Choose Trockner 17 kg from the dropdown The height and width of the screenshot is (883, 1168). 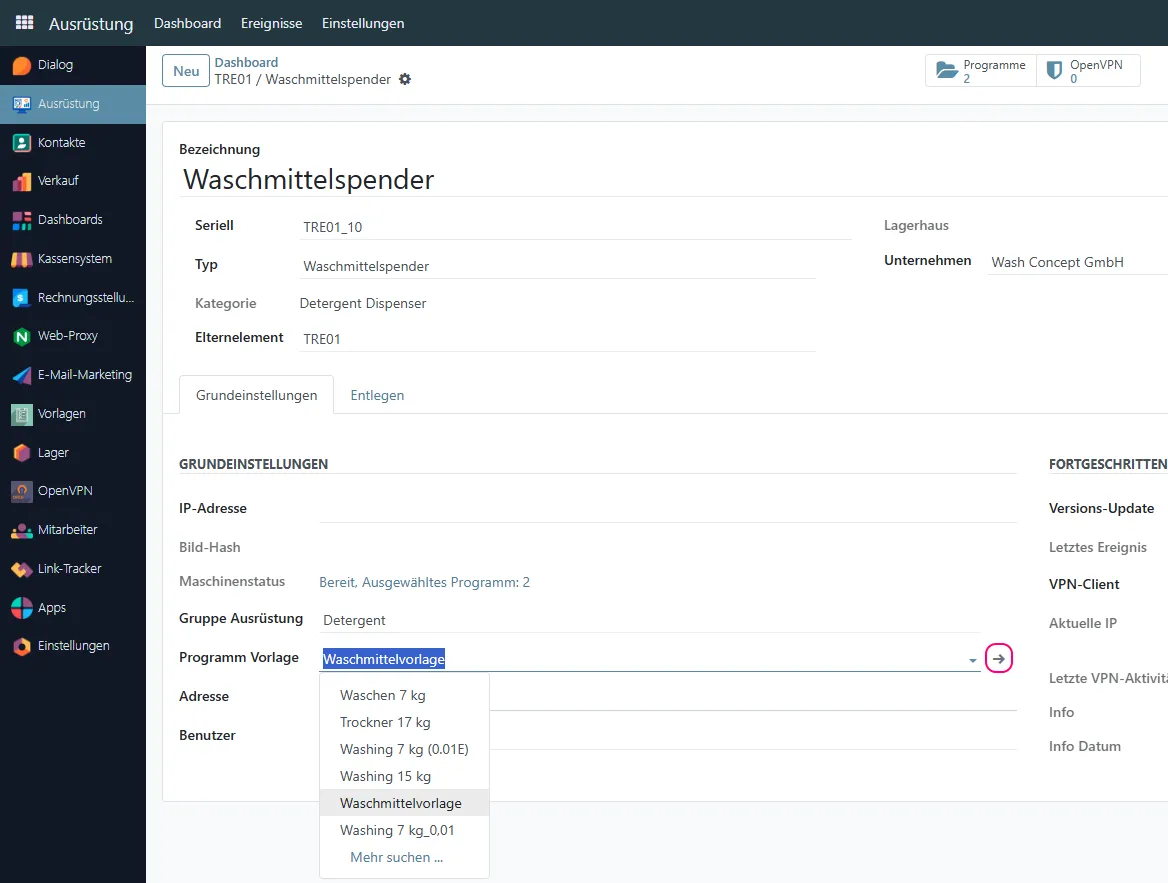384,722
